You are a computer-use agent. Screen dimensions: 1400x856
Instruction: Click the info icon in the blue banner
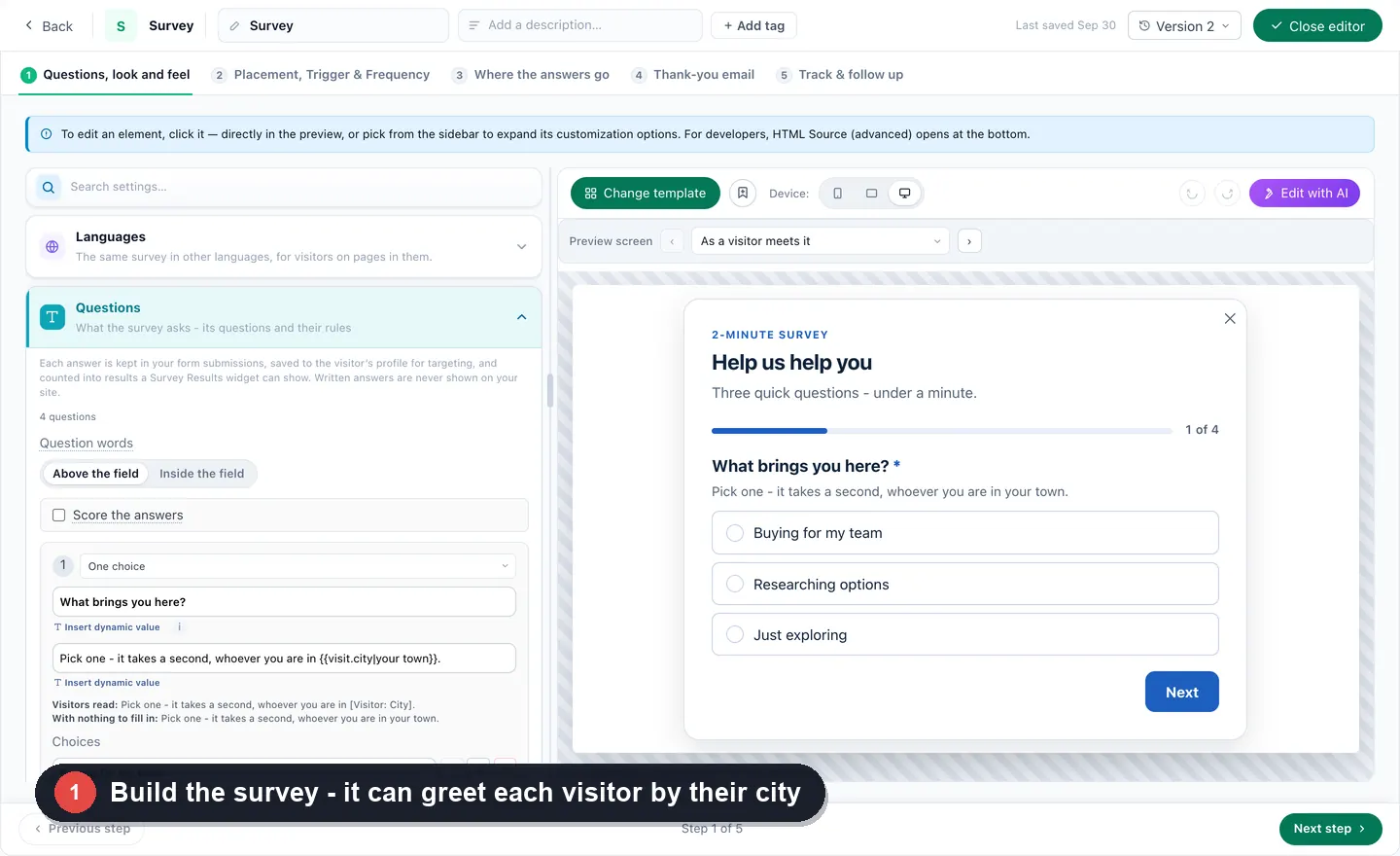coord(46,134)
